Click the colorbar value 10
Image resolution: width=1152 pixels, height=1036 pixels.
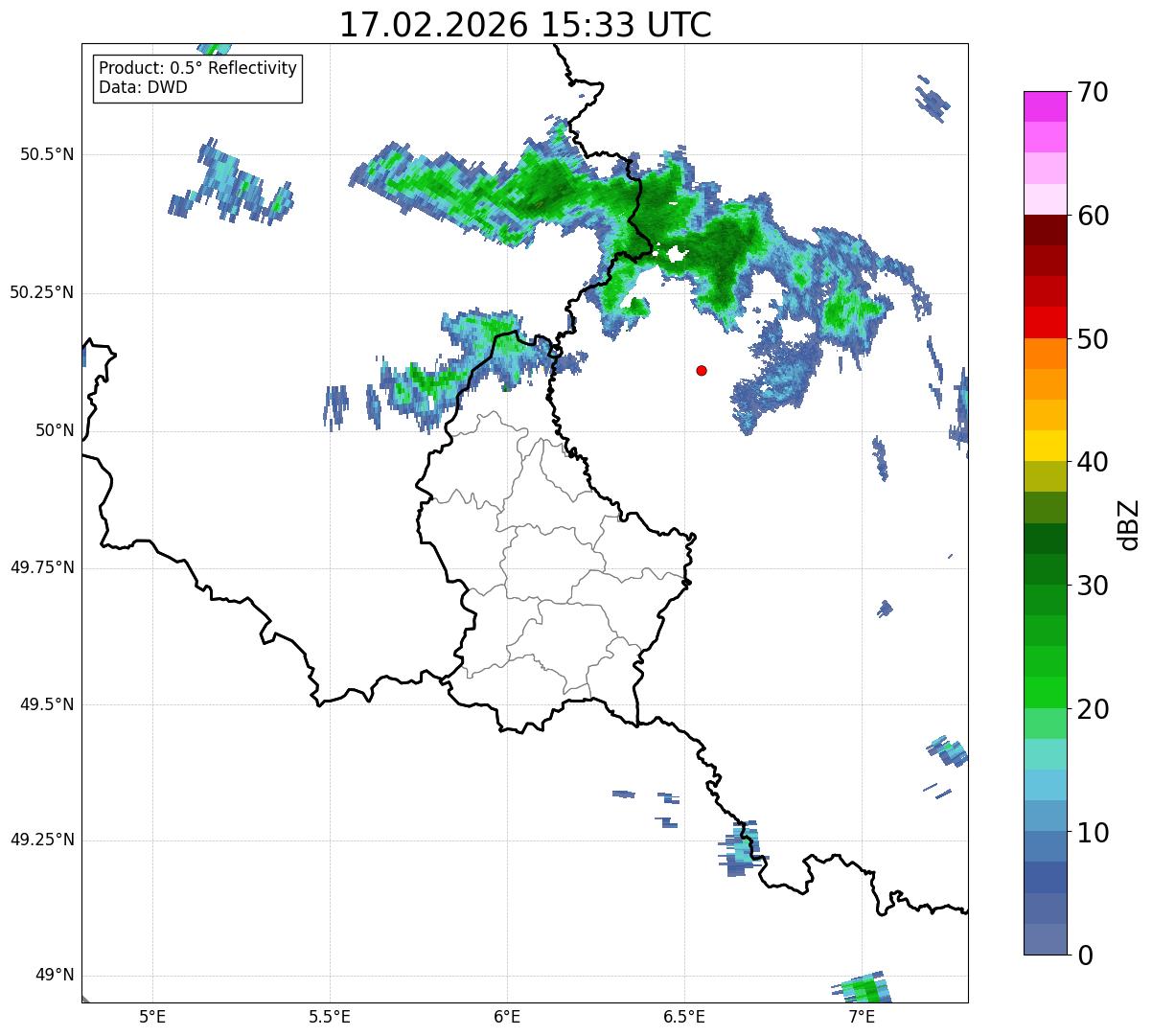[x=1093, y=833]
